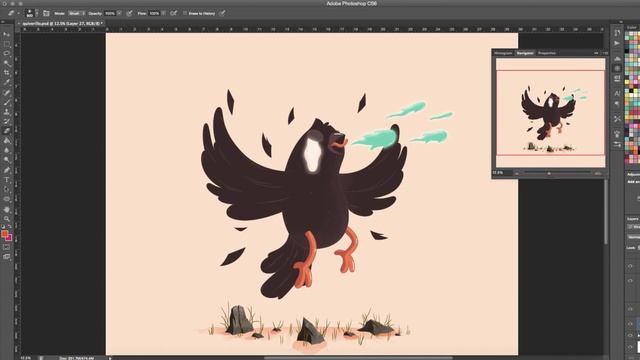640x360 pixels.
Task: Select the History Brush tool
Action: point(7,121)
